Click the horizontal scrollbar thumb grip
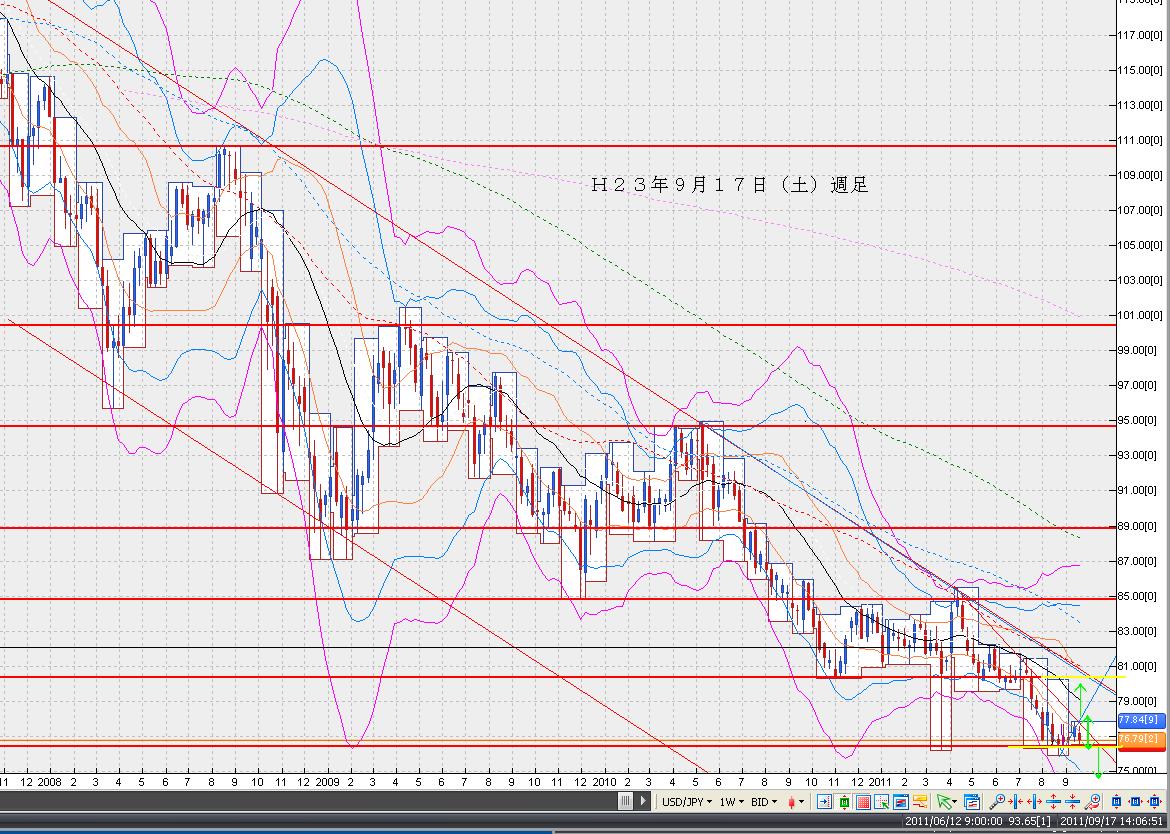Image resolution: width=1170 pixels, height=834 pixels. (x=625, y=802)
